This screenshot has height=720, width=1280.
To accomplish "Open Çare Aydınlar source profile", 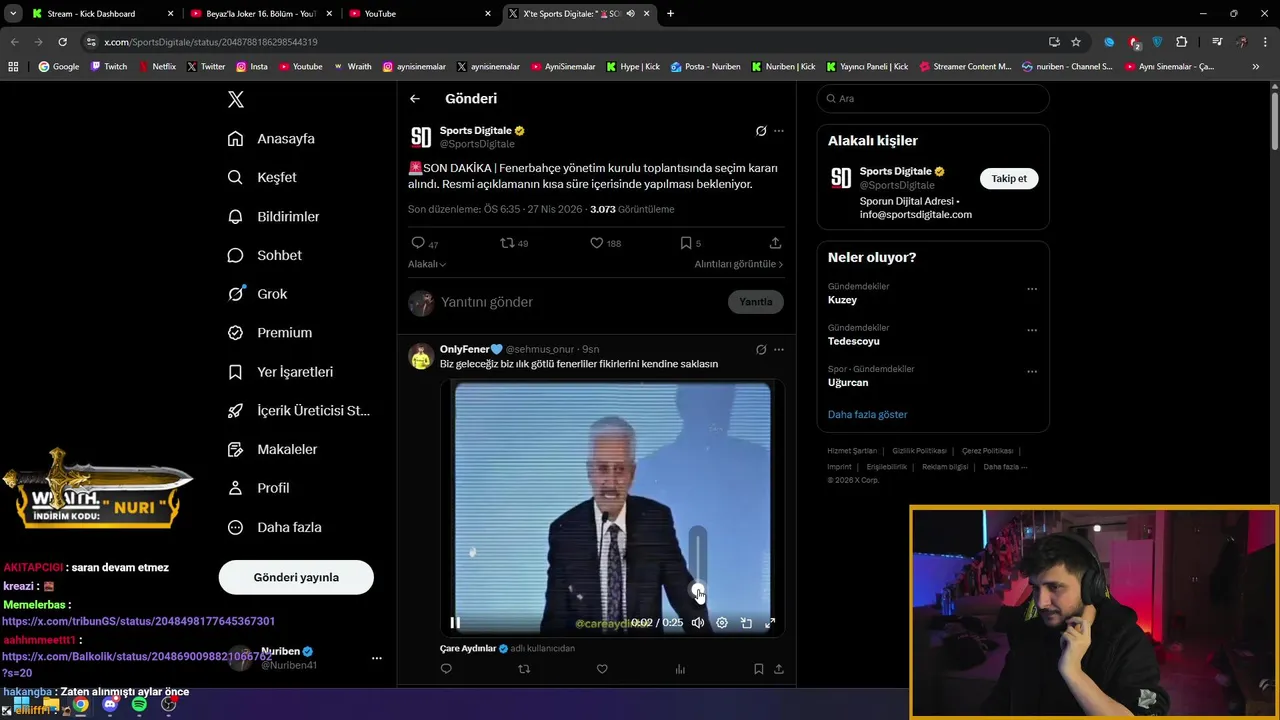I will pos(468,648).
